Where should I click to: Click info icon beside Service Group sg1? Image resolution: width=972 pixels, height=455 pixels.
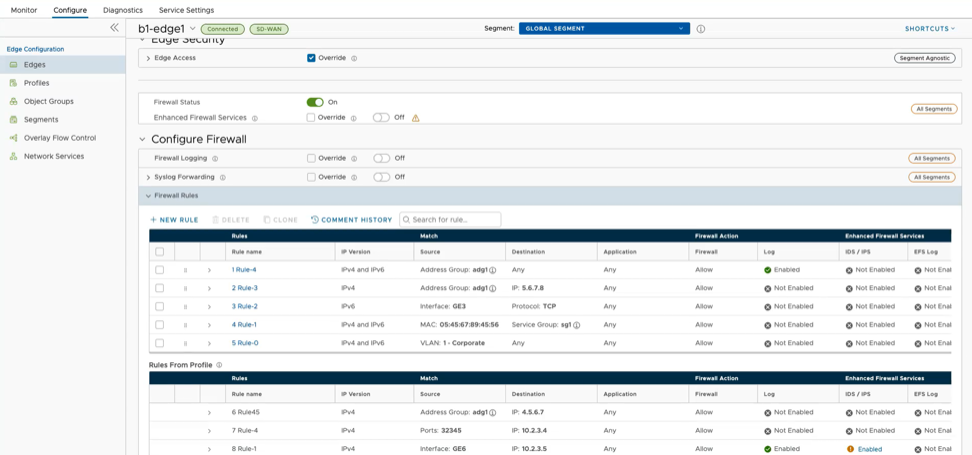tap(577, 325)
